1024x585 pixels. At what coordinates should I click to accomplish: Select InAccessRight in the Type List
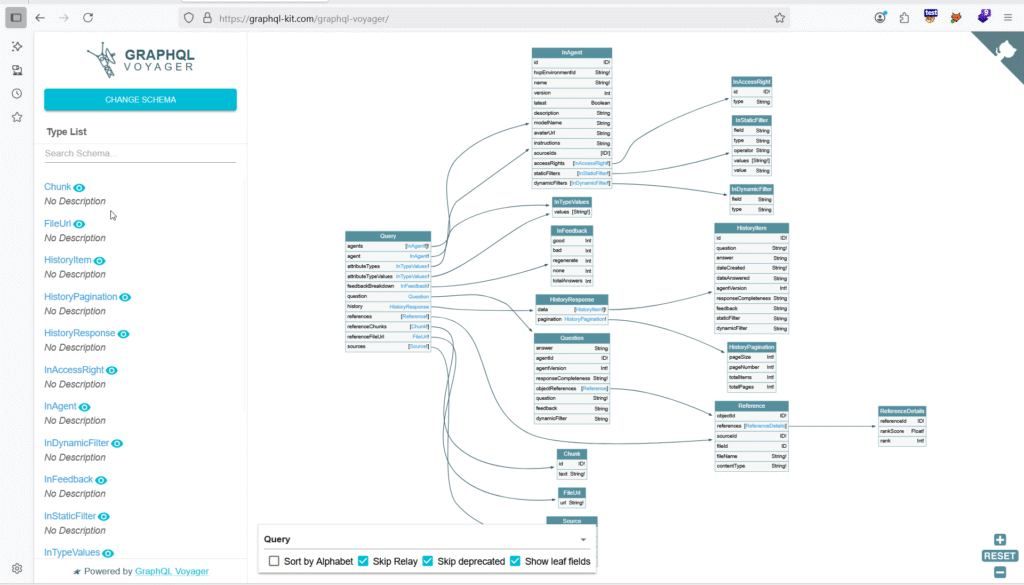pos(73,370)
